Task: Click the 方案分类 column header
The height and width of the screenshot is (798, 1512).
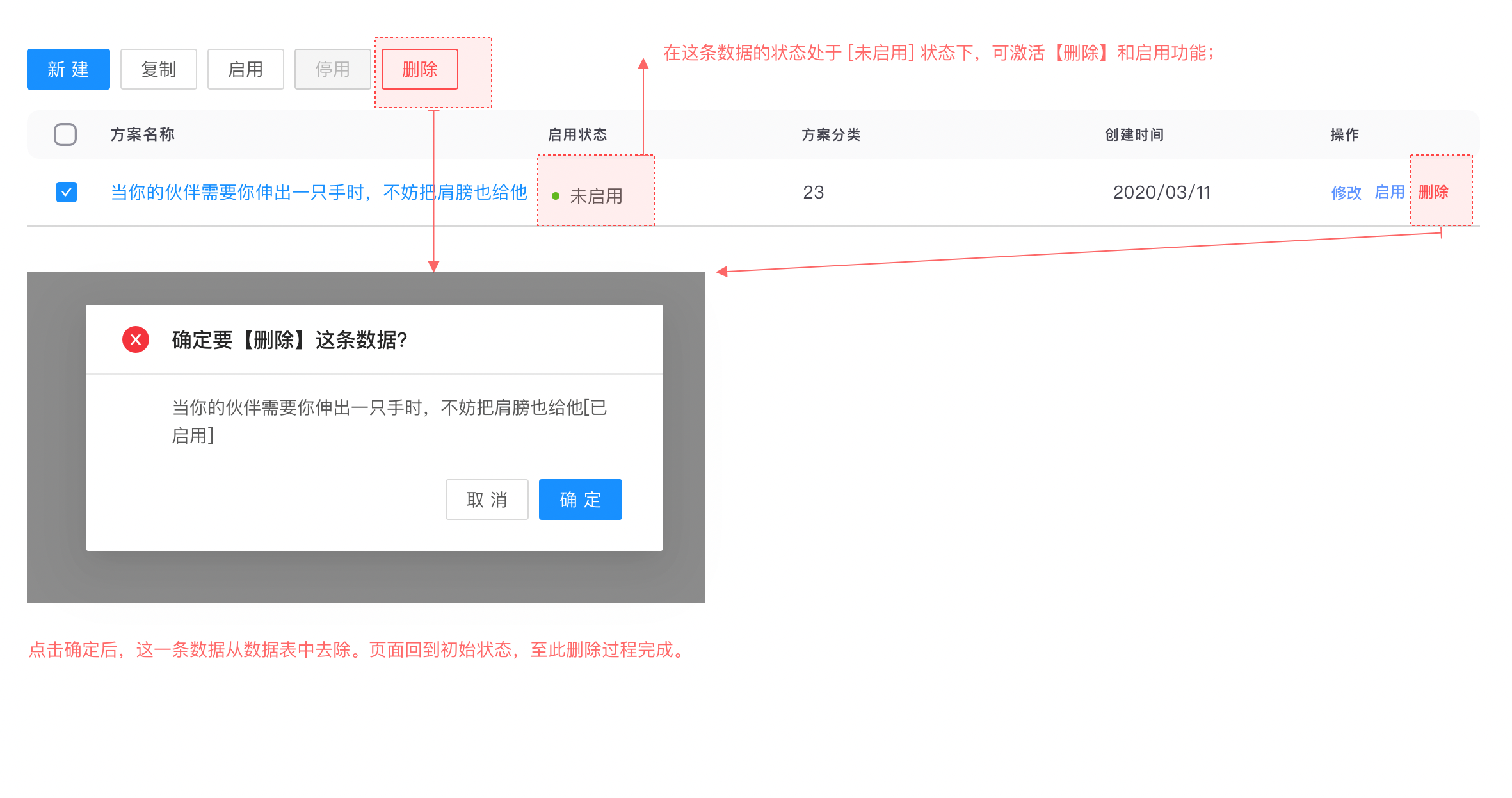Action: pyautogui.click(x=830, y=134)
